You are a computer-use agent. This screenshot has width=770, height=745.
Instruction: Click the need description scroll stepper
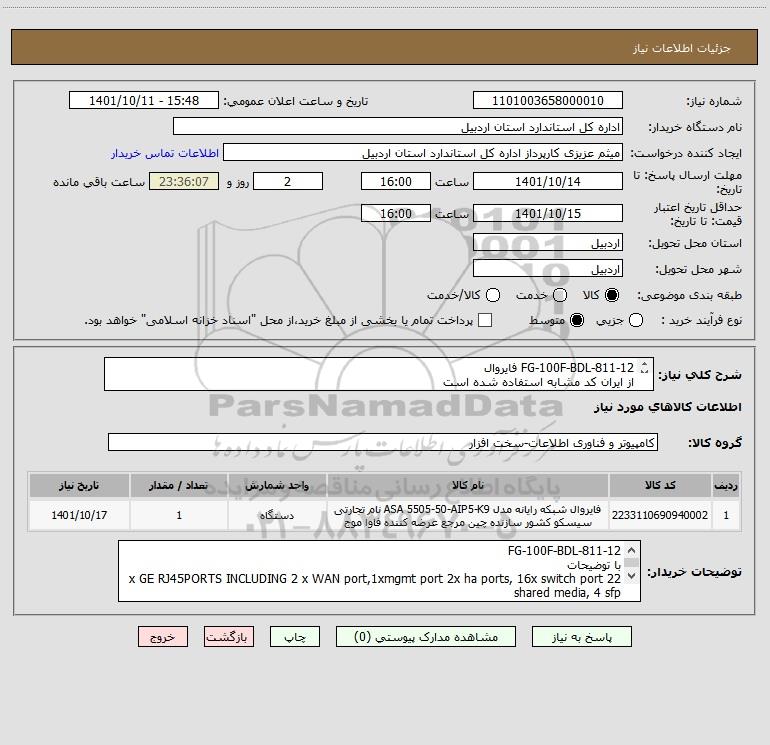click(644, 367)
